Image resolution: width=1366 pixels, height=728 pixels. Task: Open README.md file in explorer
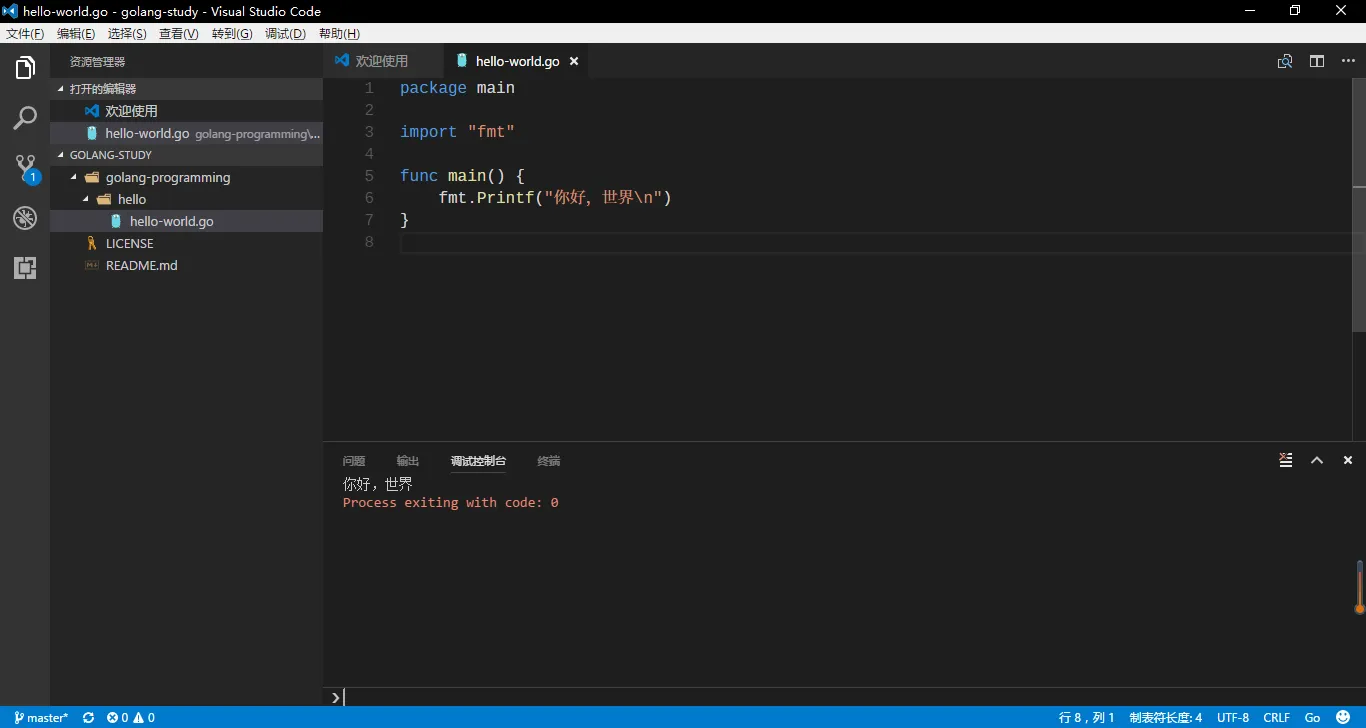tap(187, 265)
